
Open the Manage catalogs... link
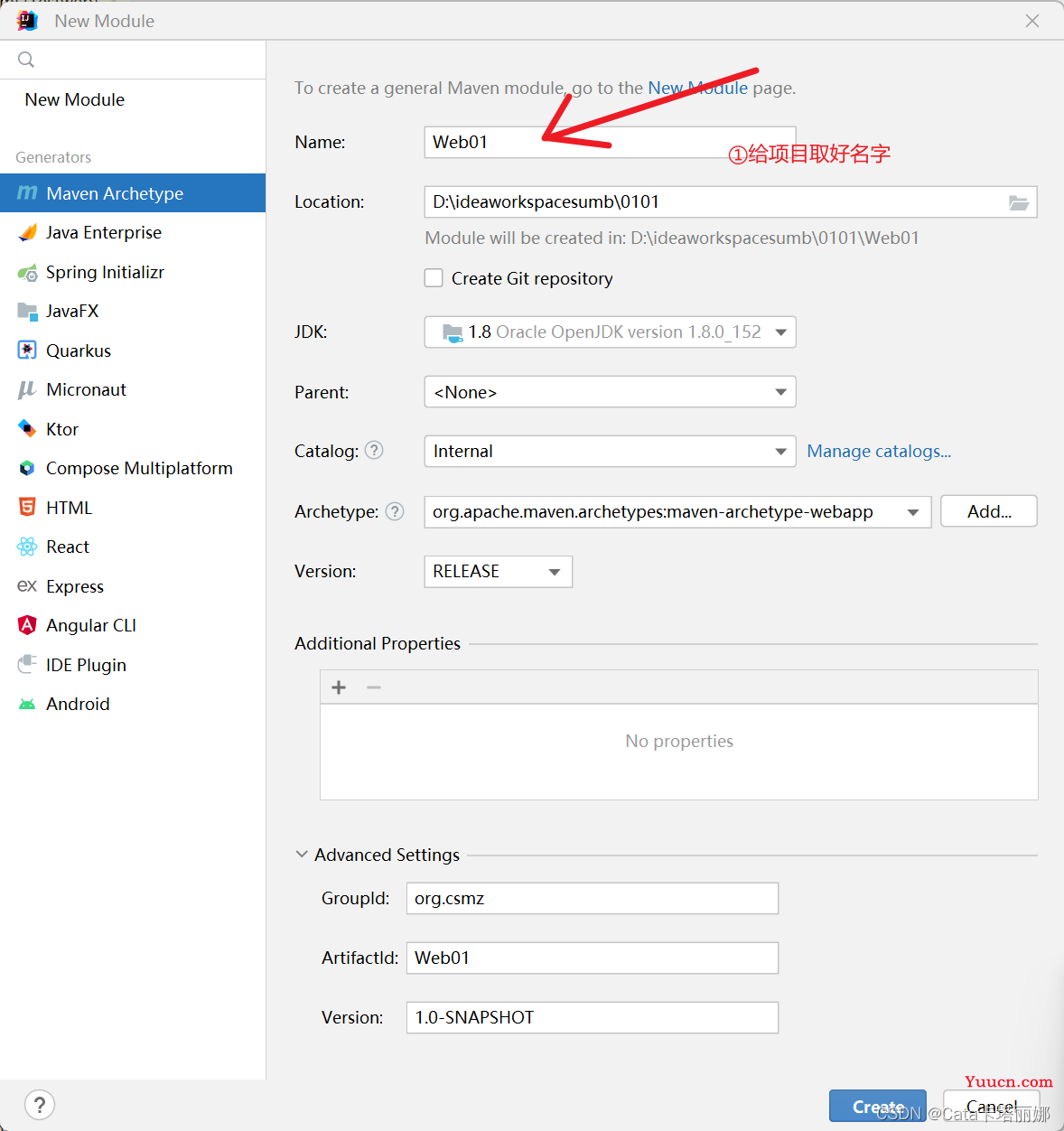(879, 451)
